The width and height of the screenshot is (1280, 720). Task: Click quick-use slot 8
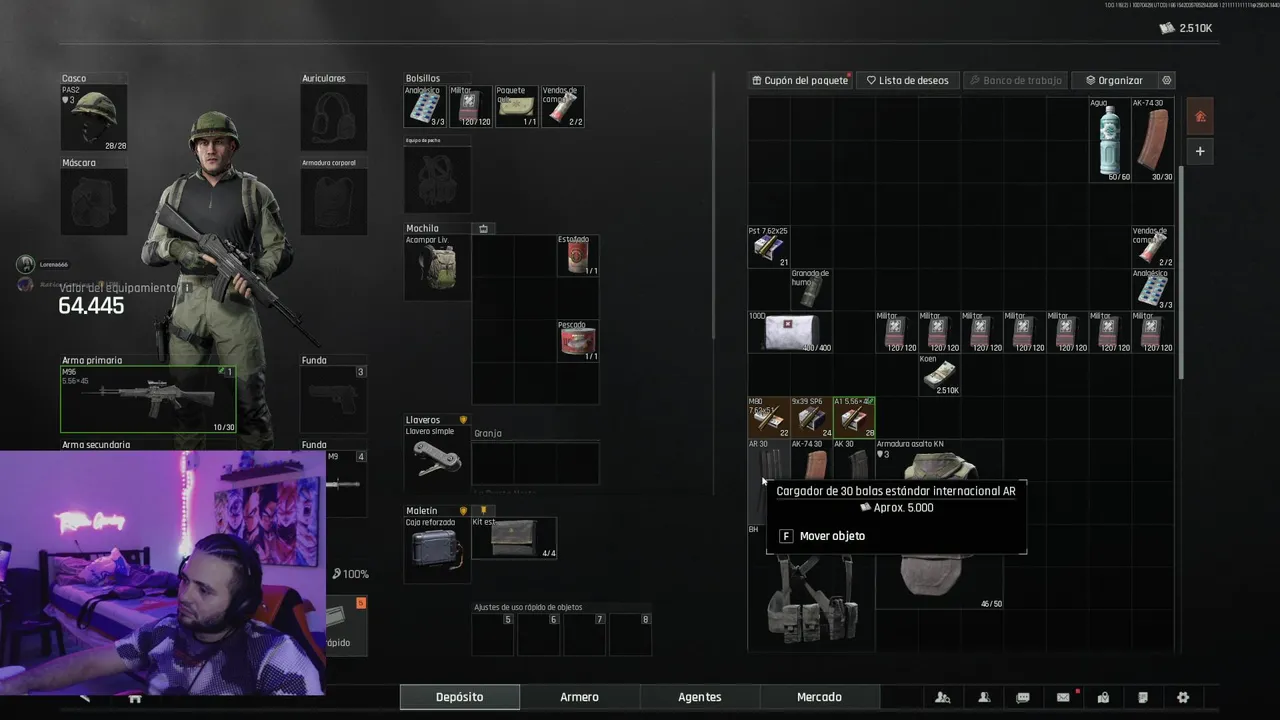[631, 635]
